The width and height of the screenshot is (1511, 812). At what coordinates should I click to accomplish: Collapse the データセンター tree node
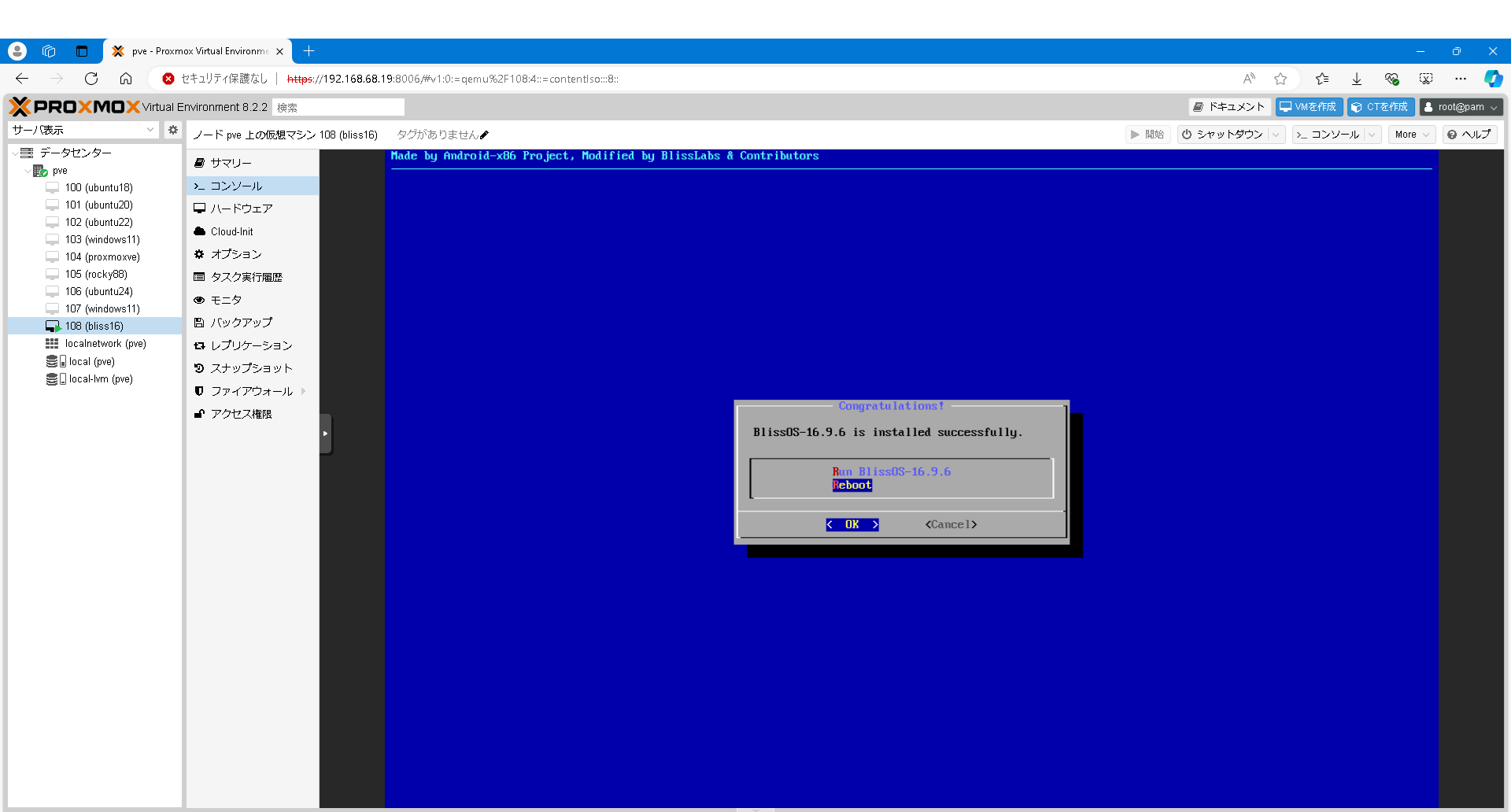coord(15,153)
